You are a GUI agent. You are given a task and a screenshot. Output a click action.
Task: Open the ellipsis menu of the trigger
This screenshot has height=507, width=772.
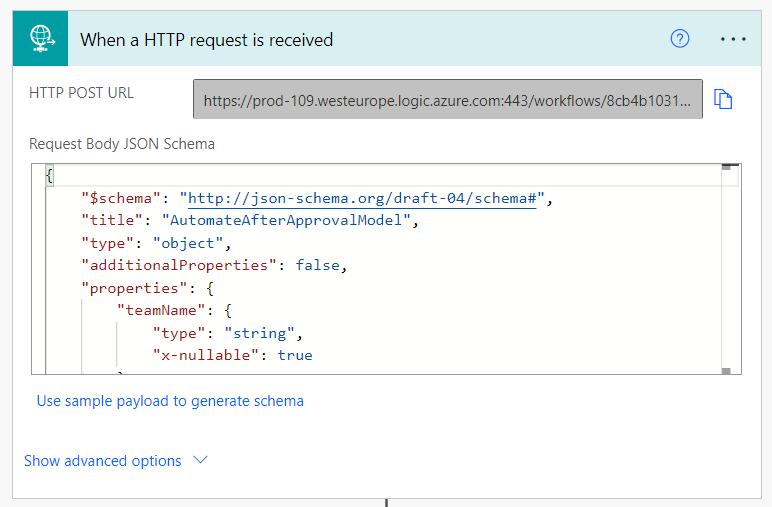click(733, 39)
